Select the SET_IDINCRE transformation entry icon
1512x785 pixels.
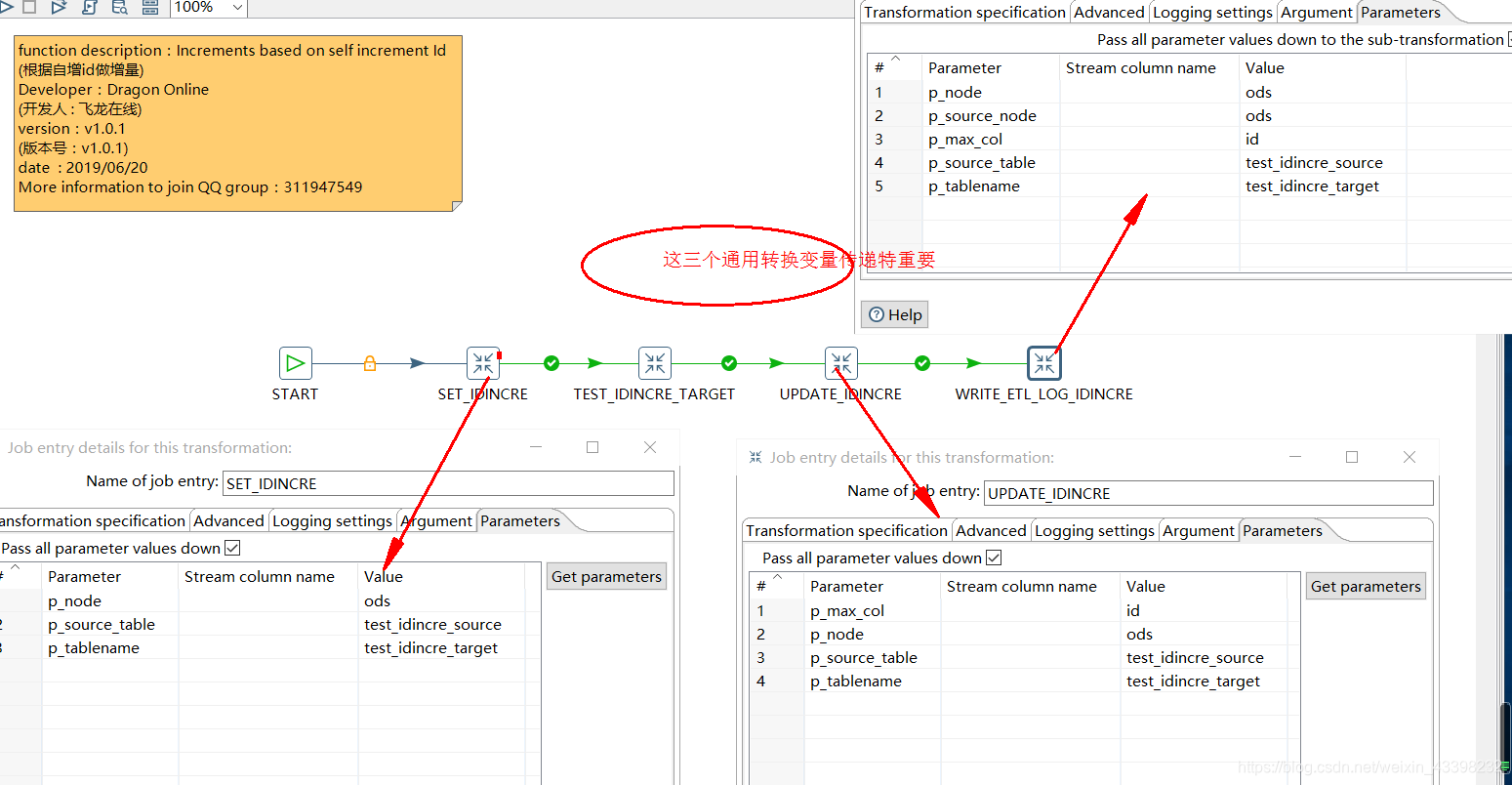[x=482, y=363]
